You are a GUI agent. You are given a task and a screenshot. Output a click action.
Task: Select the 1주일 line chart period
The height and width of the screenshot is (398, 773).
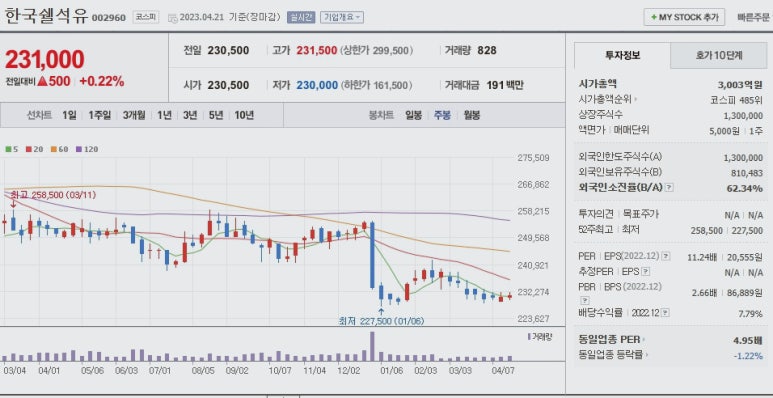[100, 115]
